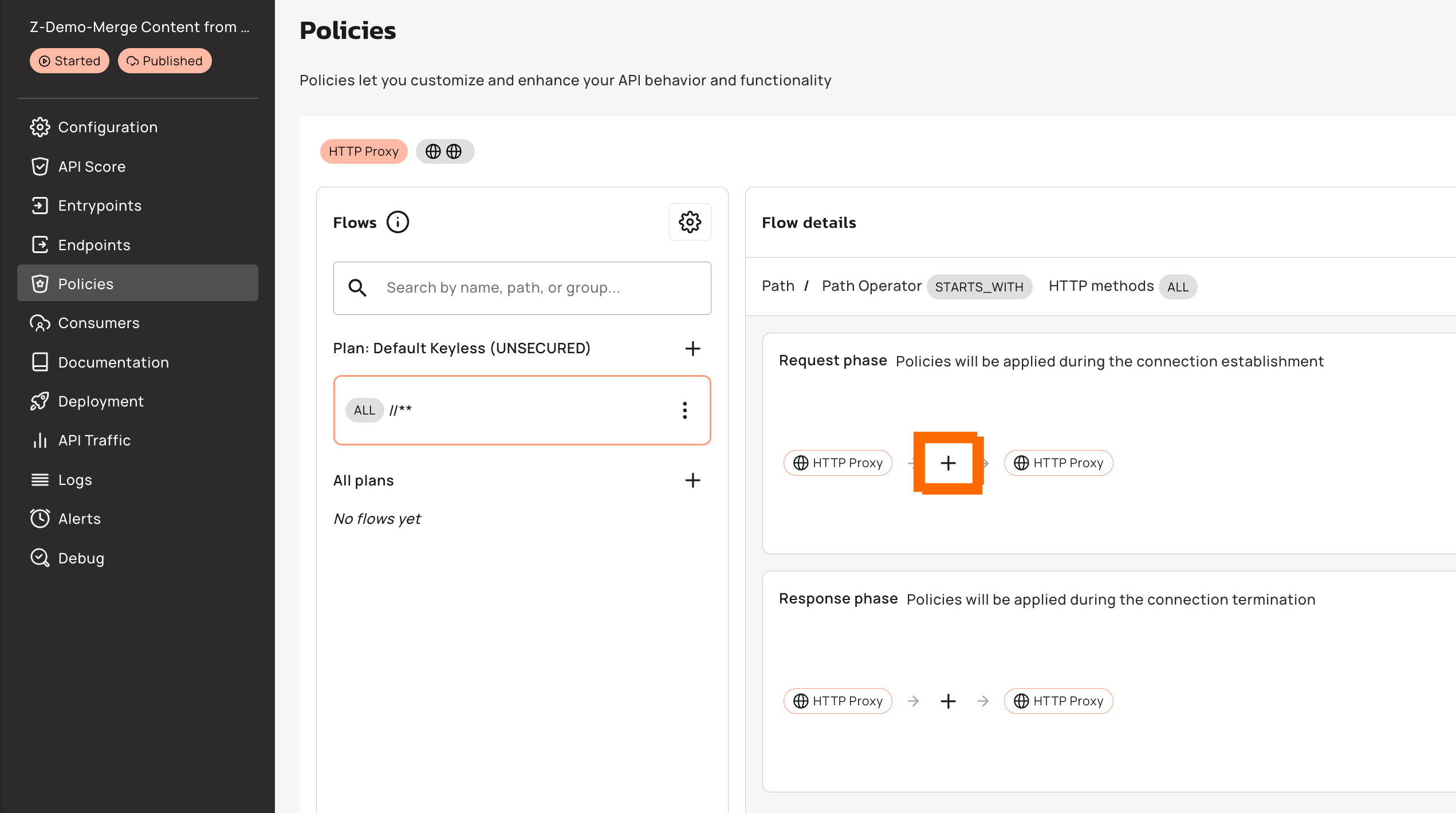Click the HTTP Proxy chip at top
The image size is (1456, 813).
363,151
